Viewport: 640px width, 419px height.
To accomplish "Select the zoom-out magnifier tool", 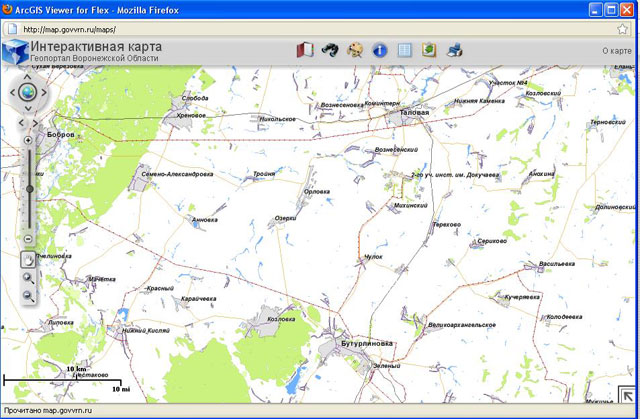I will pyautogui.click(x=28, y=297).
